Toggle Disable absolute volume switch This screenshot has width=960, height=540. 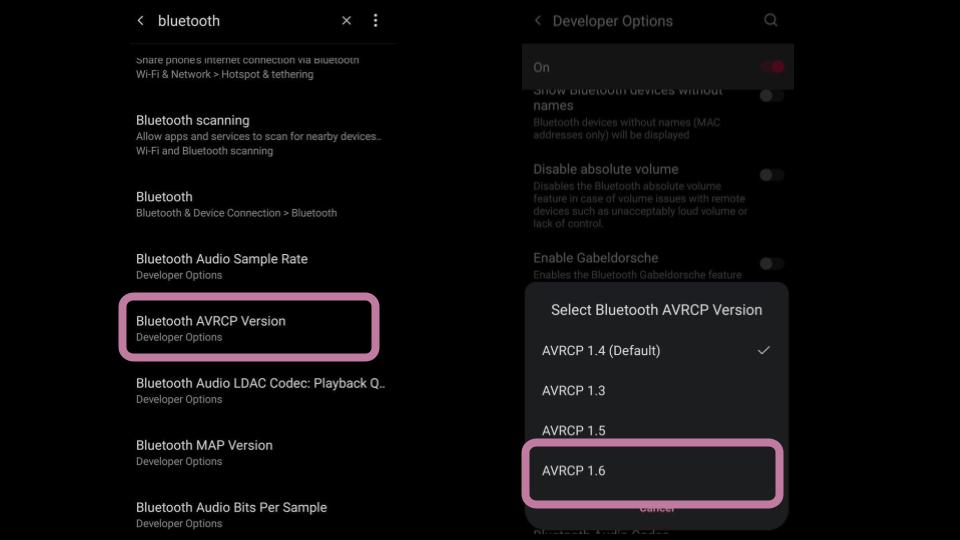pos(771,175)
